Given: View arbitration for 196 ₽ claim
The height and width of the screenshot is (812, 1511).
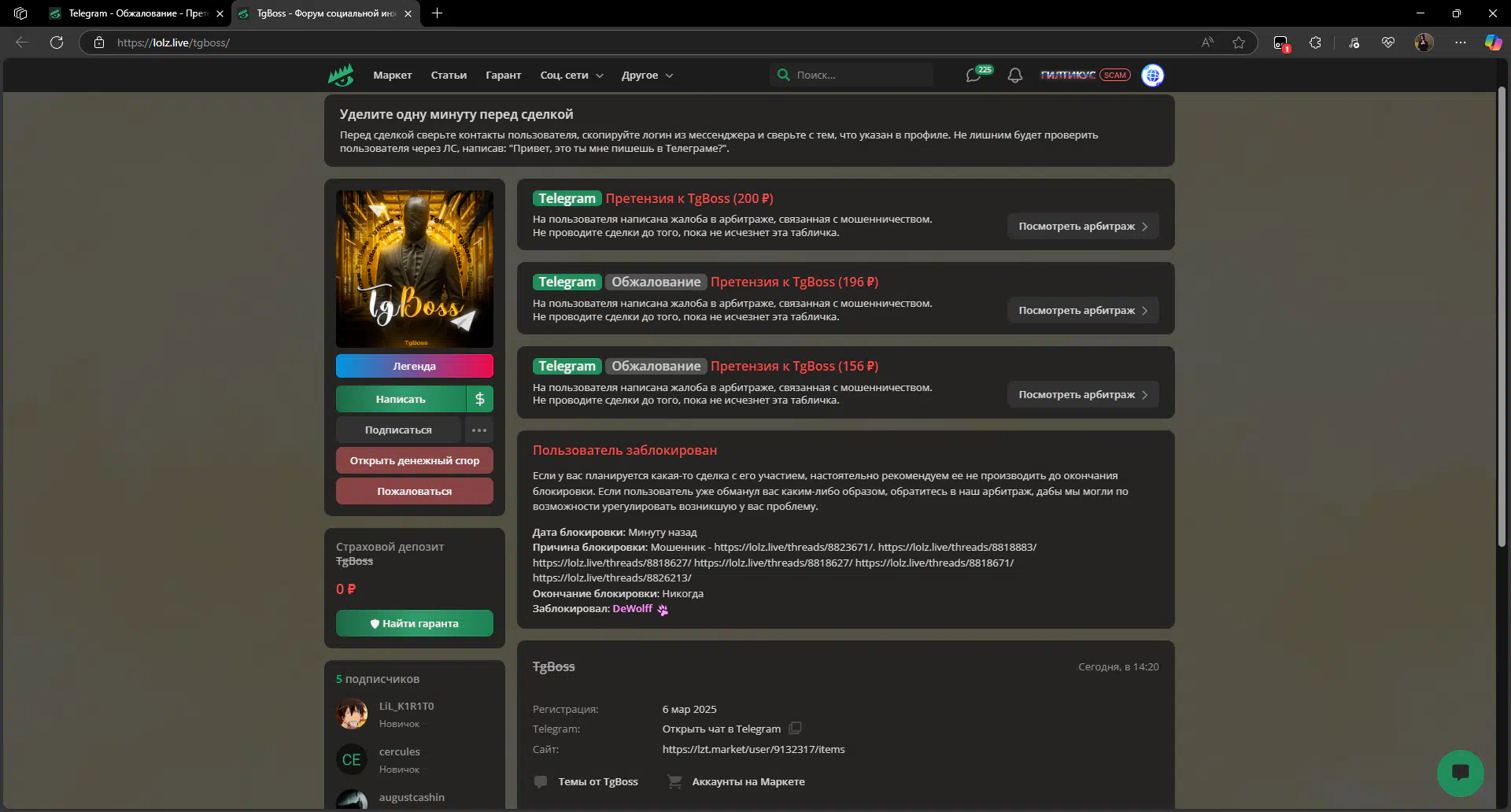Looking at the screenshot, I should 1083,310.
